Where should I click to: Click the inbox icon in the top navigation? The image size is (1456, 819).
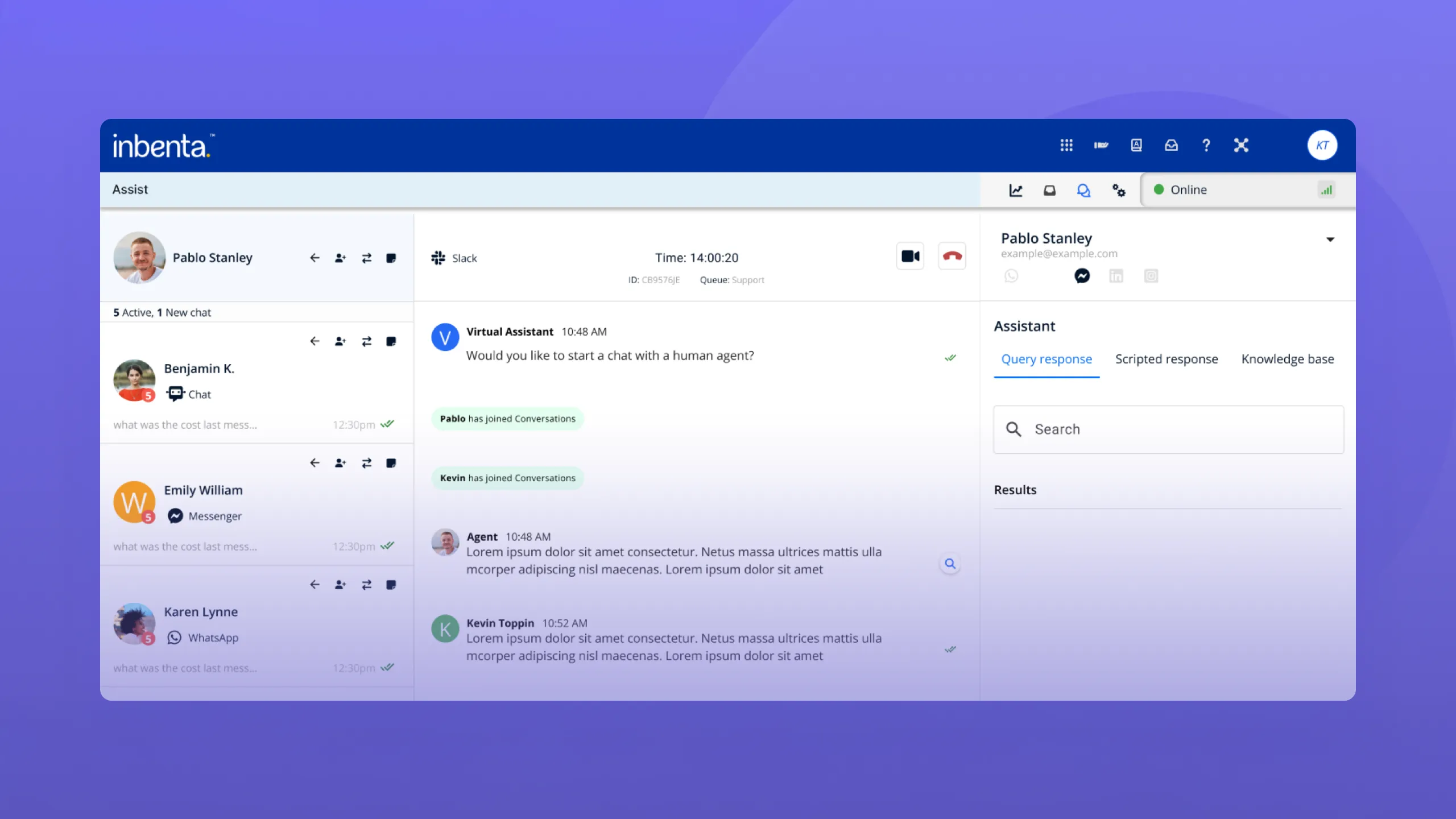1172,145
